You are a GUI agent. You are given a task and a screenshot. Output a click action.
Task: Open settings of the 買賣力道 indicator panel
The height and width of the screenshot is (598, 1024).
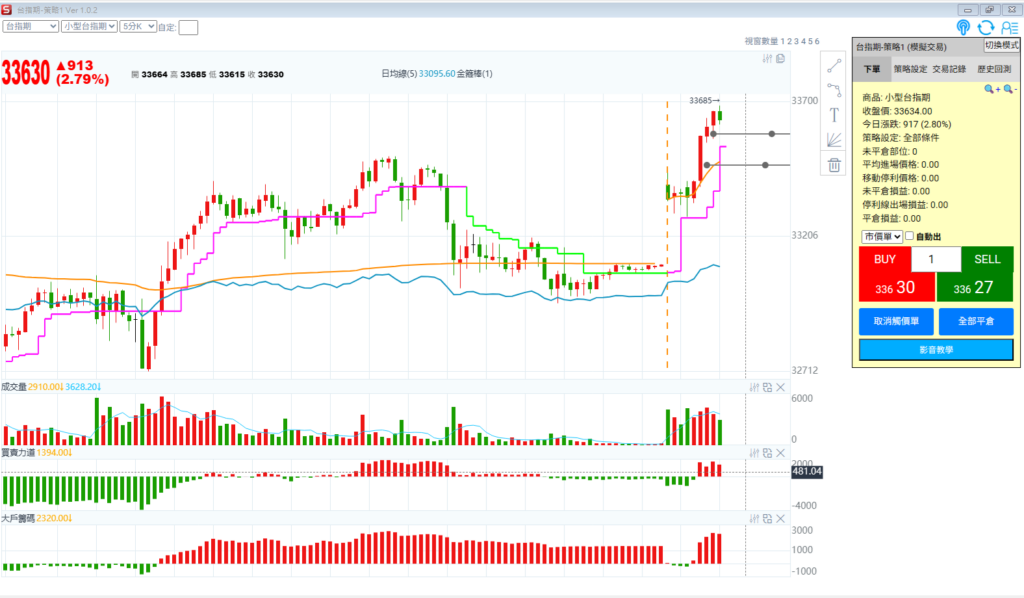(754, 453)
